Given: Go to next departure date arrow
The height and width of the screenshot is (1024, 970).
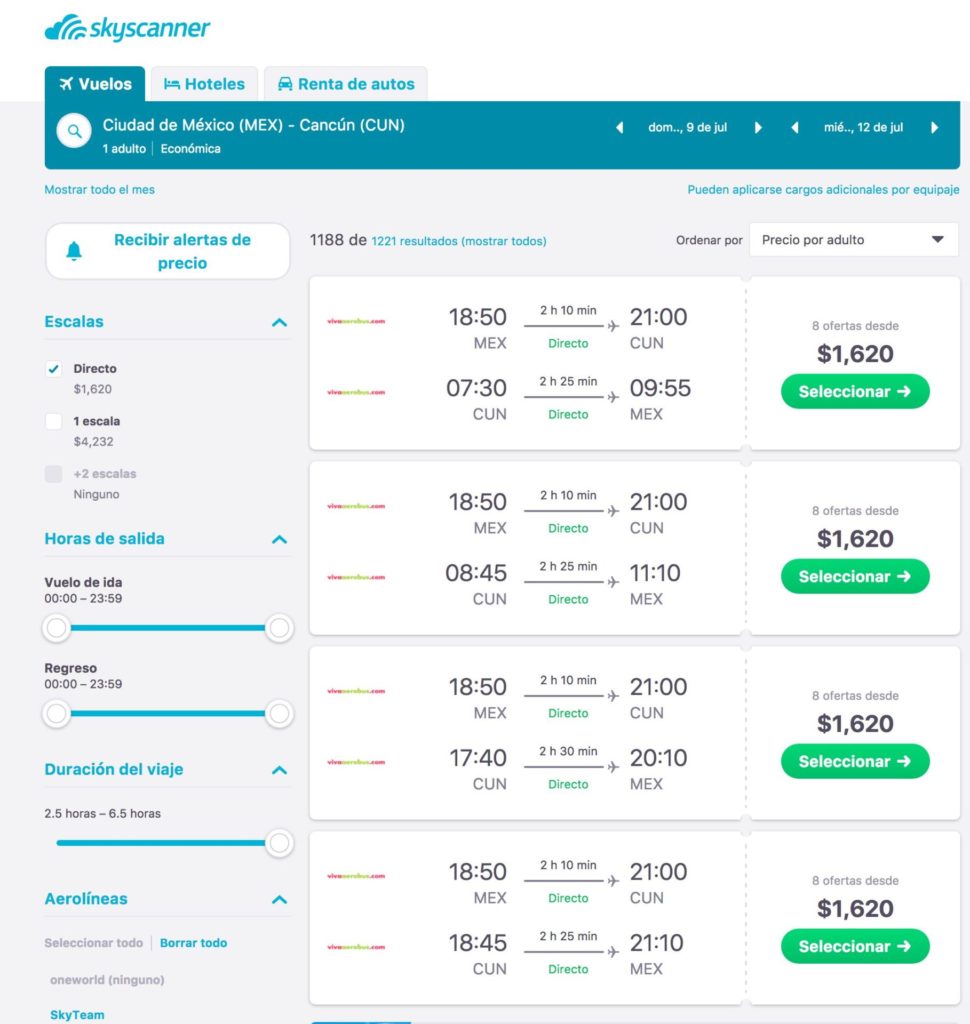Looking at the screenshot, I should pyautogui.click(x=758, y=128).
